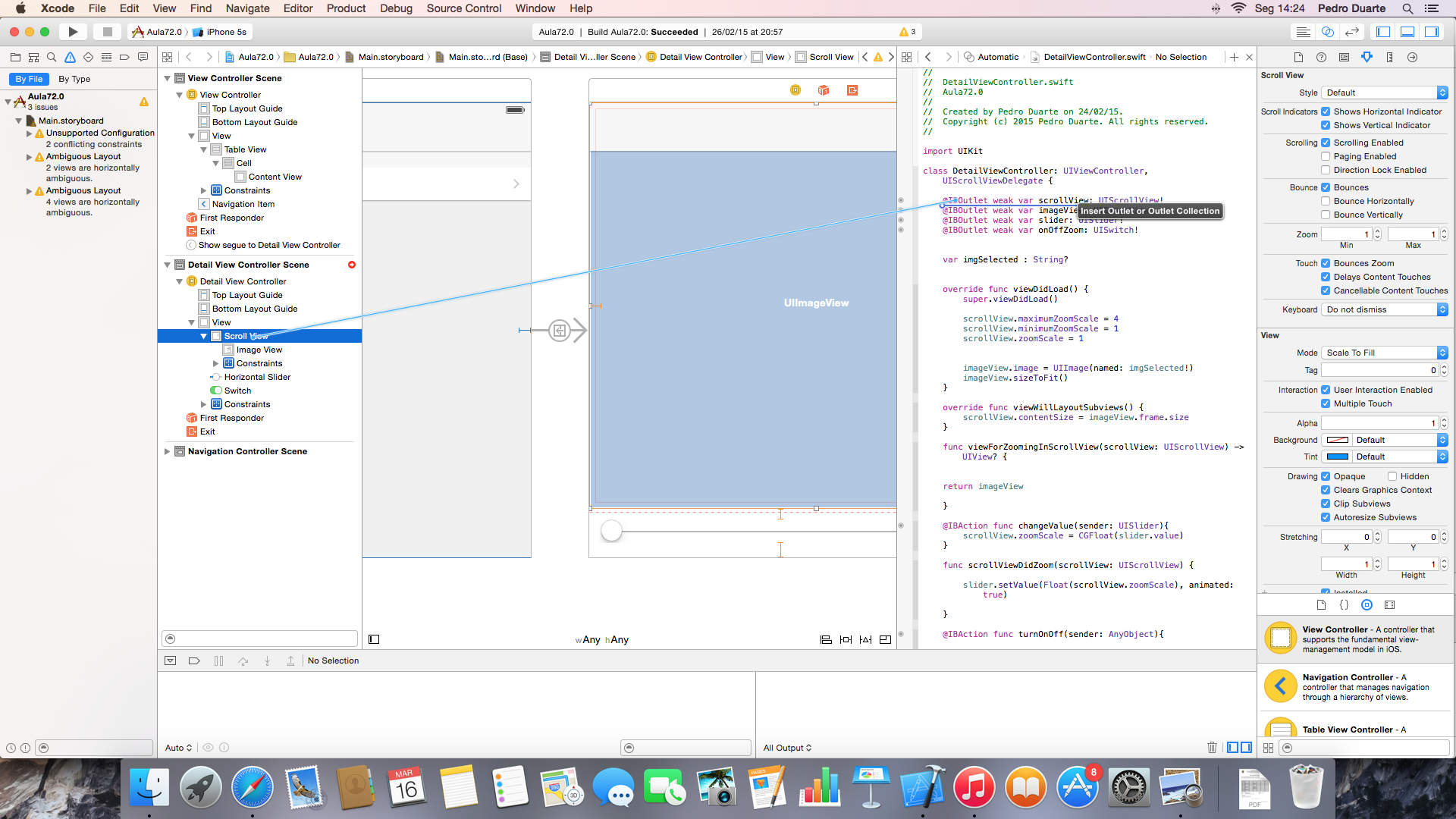The image size is (1456, 819).
Task: Select the iPhone 5s run destination
Action: pyautogui.click(x=220, y=32)
